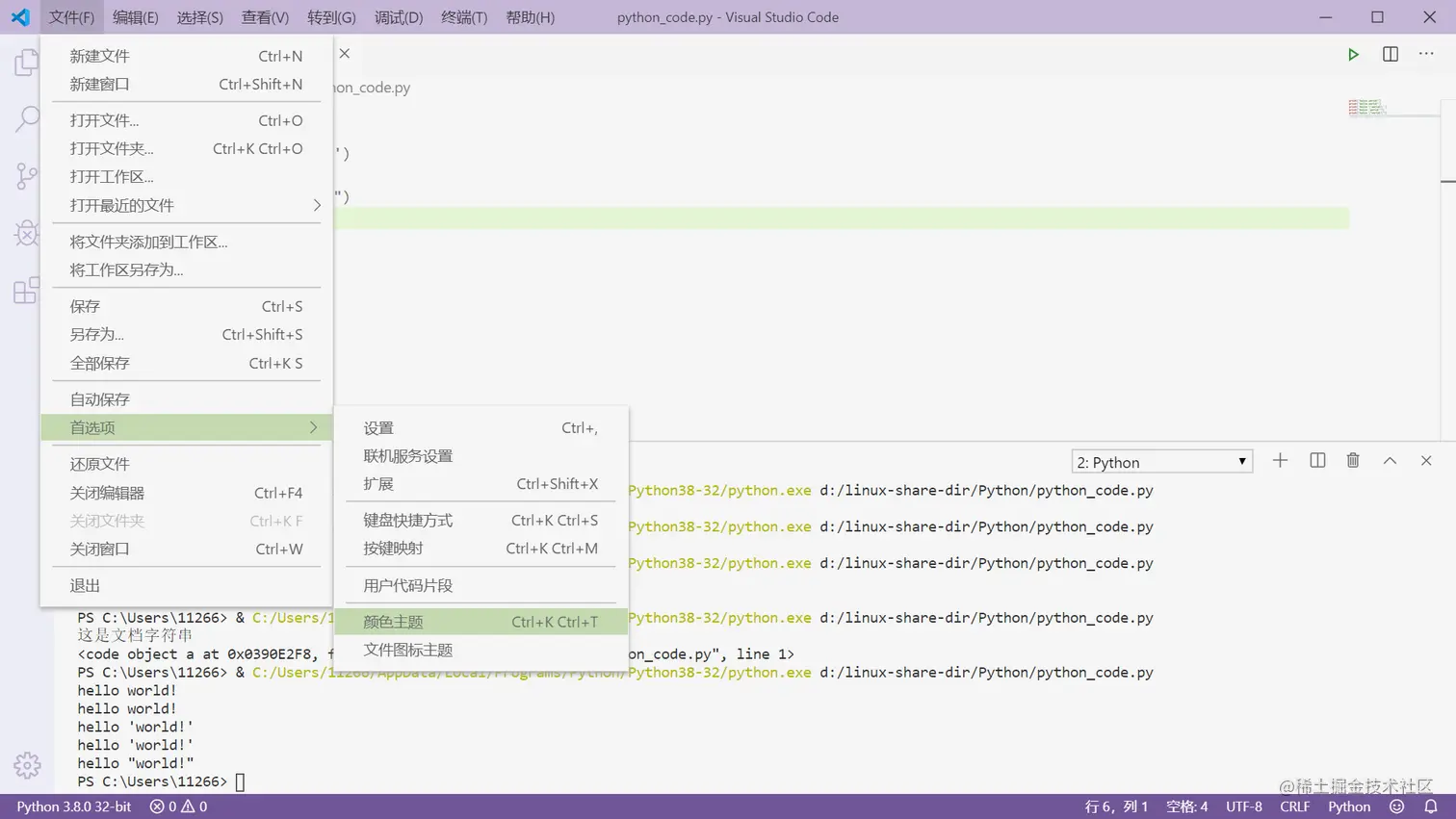Open the Explorer view in activity bar
Screen dimensions: 1456x819
pos(27,63)
